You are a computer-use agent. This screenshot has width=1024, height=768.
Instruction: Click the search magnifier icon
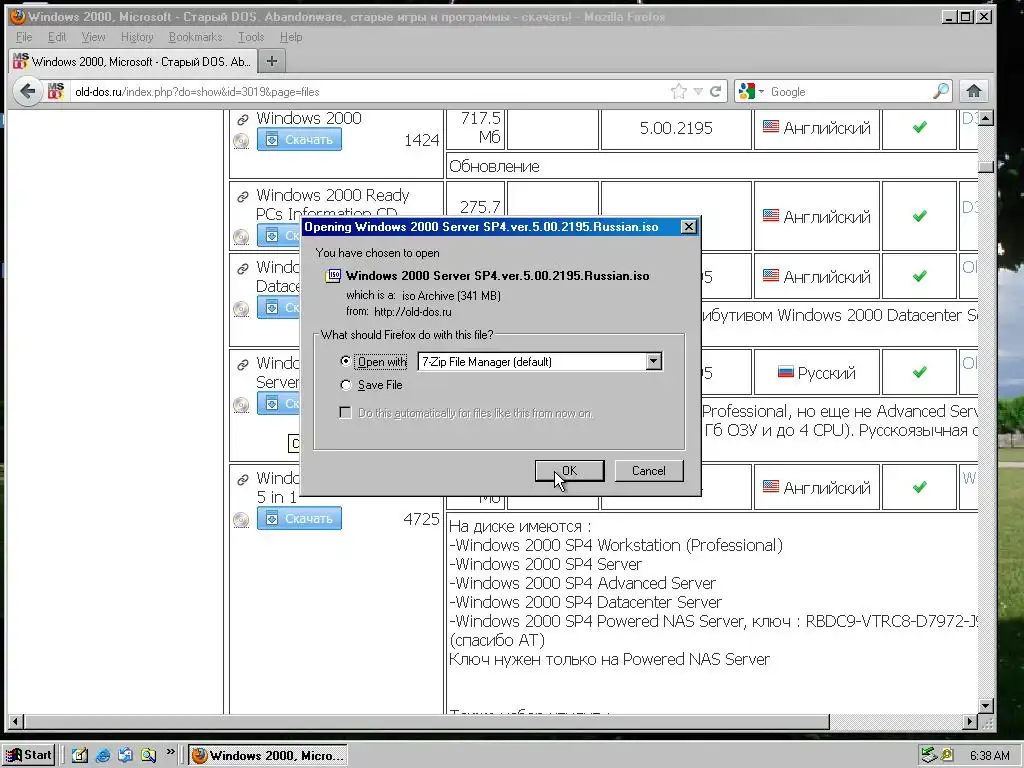[x=940, y=91]
